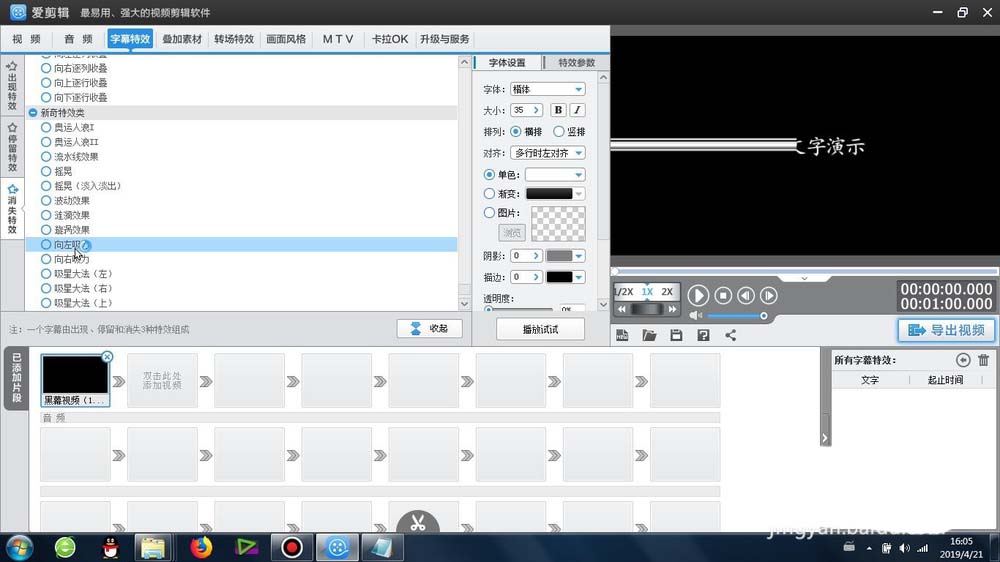Switch to the 叠加素材 tab
The width and height of the screenshot is (1000, 562).
[x=182, y=39]
